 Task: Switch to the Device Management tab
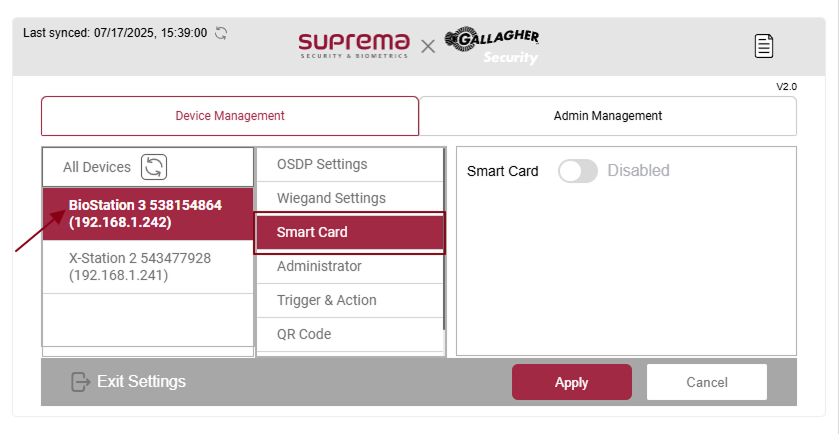tap(230, 116)
